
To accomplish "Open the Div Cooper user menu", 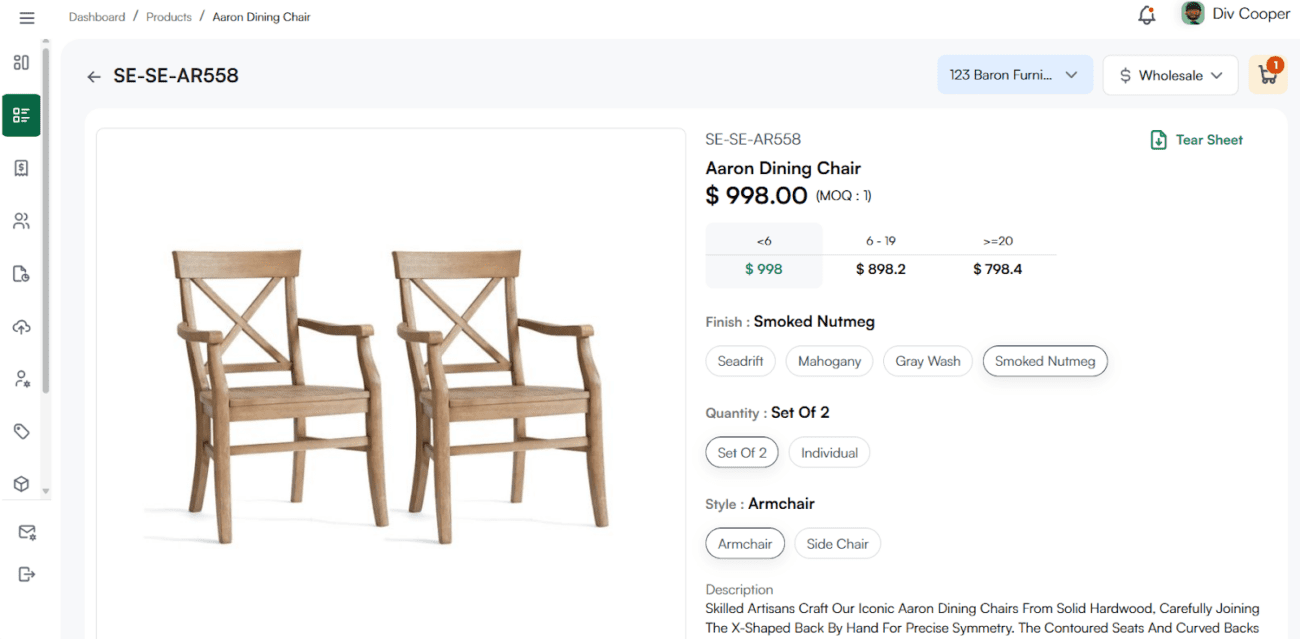I will point(1236,14).
